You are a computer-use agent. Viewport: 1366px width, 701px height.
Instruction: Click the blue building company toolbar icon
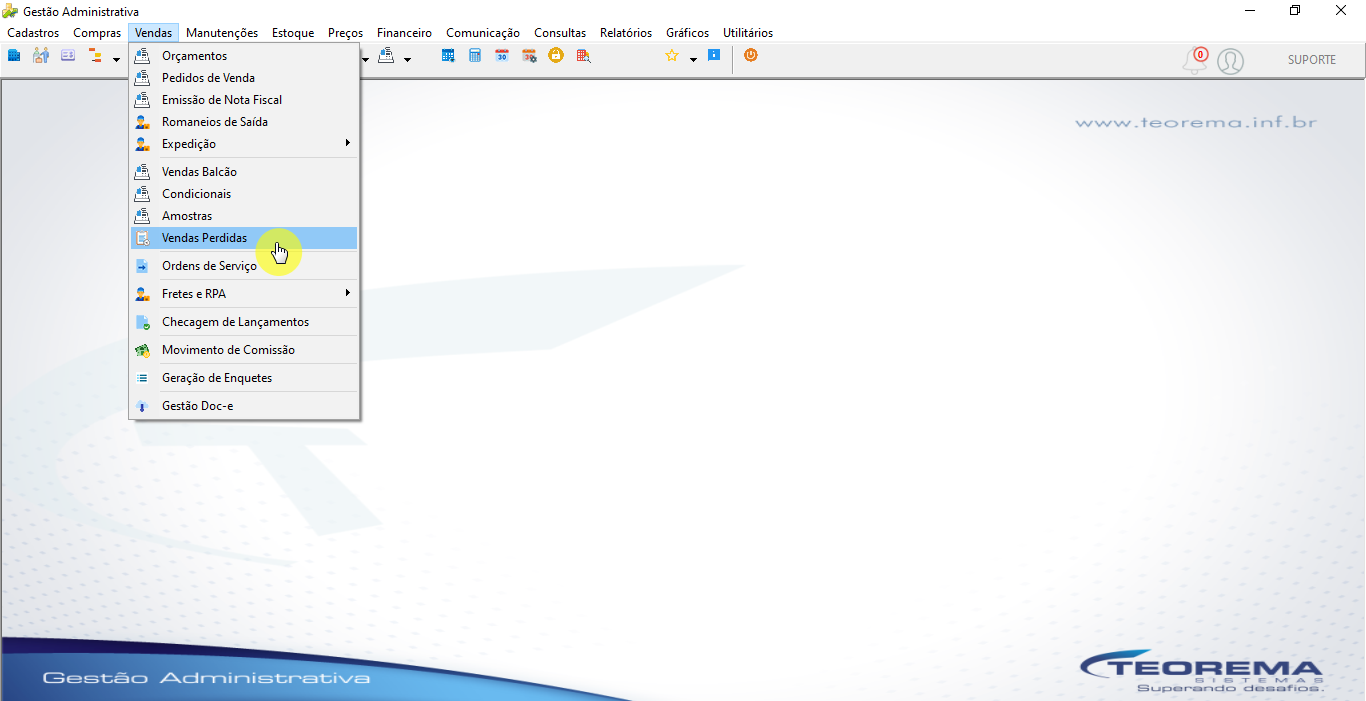click(x=14, y=56)
